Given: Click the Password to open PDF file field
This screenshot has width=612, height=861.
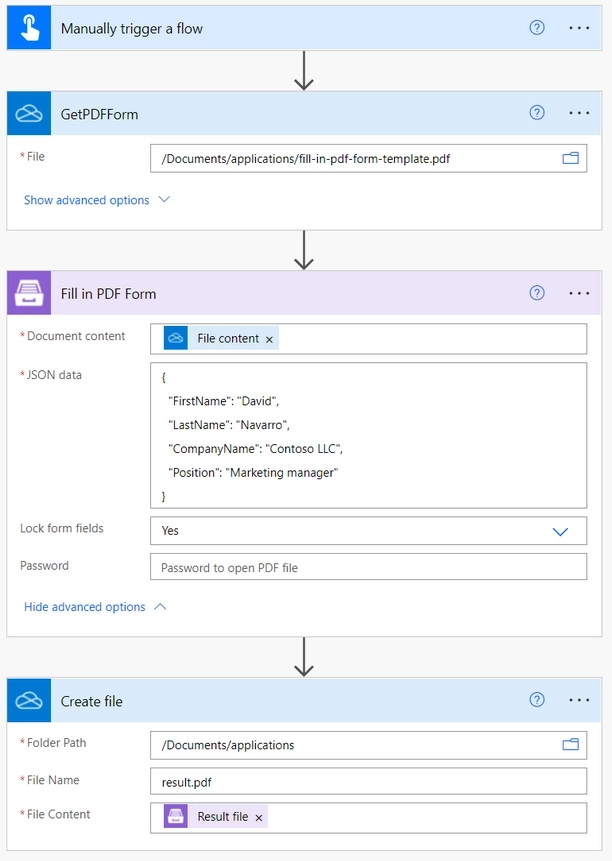Looking at the screenshot, I should [370, 566].
